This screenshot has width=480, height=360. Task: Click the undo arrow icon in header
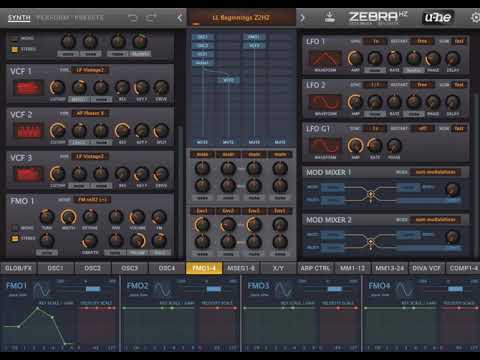(132, 18)
